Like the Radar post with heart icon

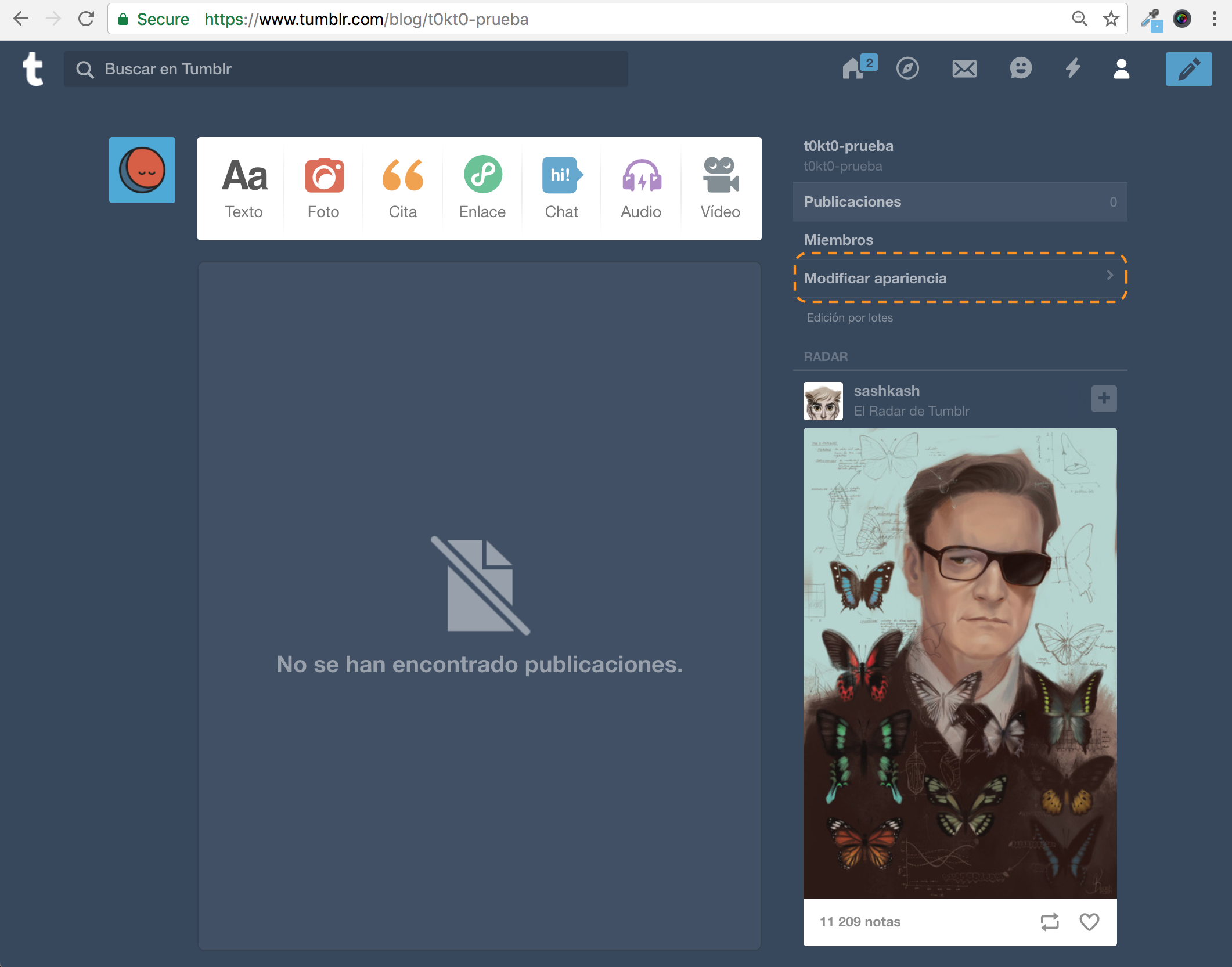tap(1089, 922)
